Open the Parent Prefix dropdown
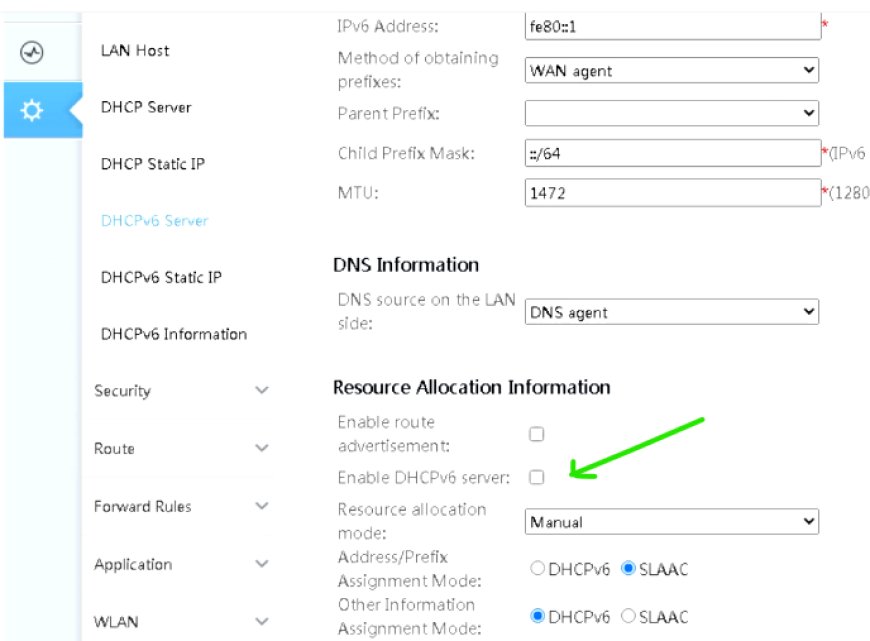This screenshot has height=641, width=870. point(672,113)
